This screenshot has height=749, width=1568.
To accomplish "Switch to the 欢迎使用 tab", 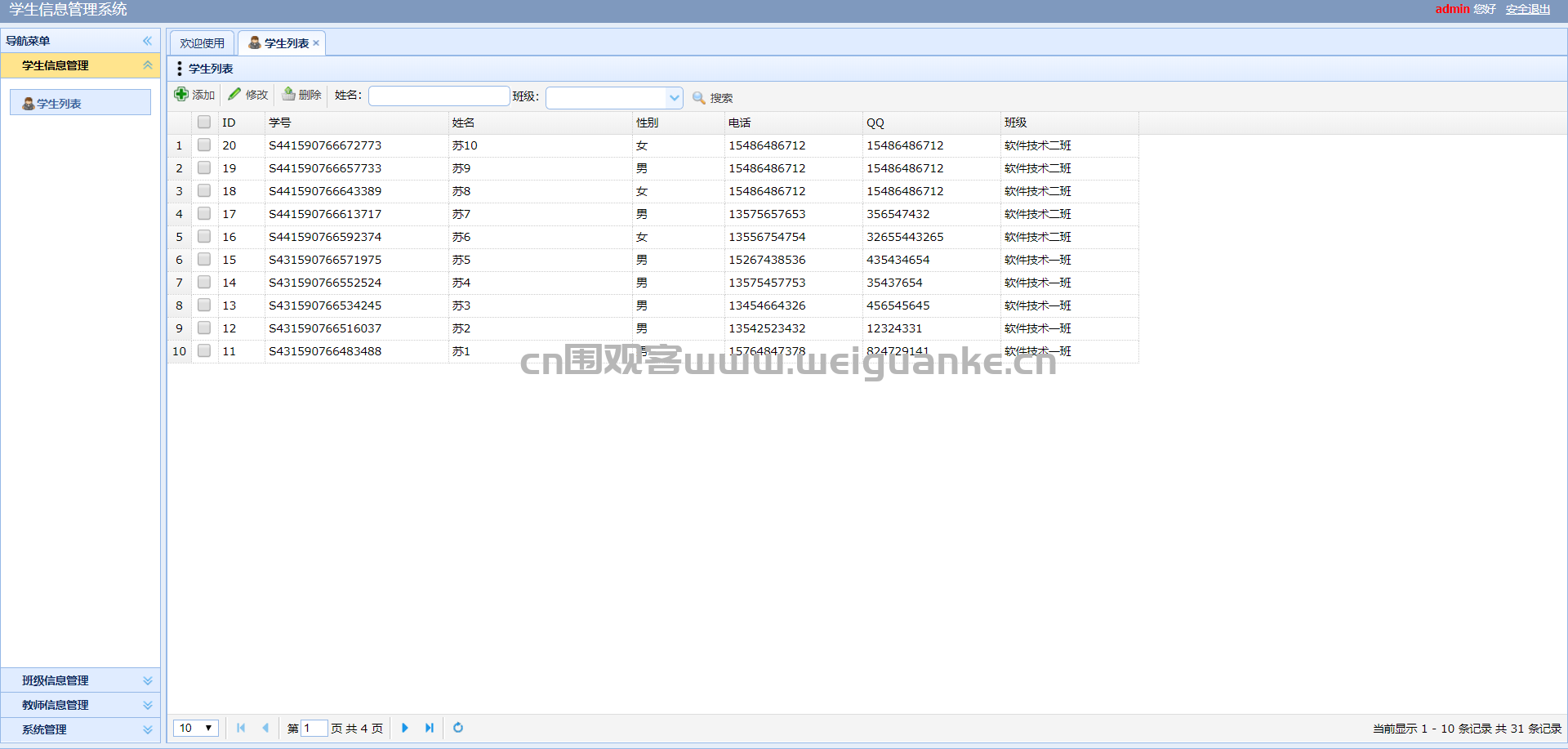I will (202, 43).
